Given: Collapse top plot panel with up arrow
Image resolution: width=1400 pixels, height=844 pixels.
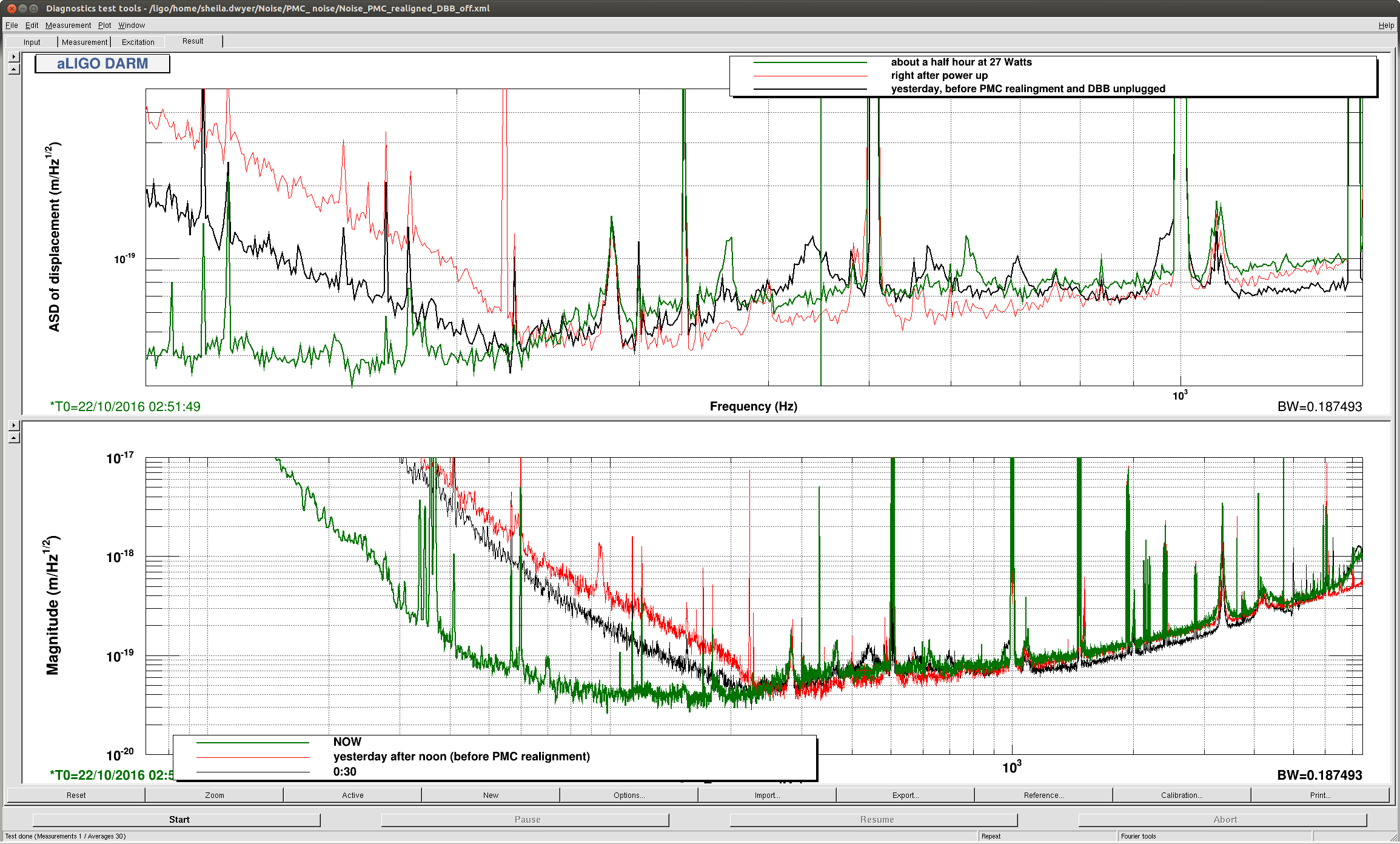Looking at the screenshot, I should click(x=14, y=69).
